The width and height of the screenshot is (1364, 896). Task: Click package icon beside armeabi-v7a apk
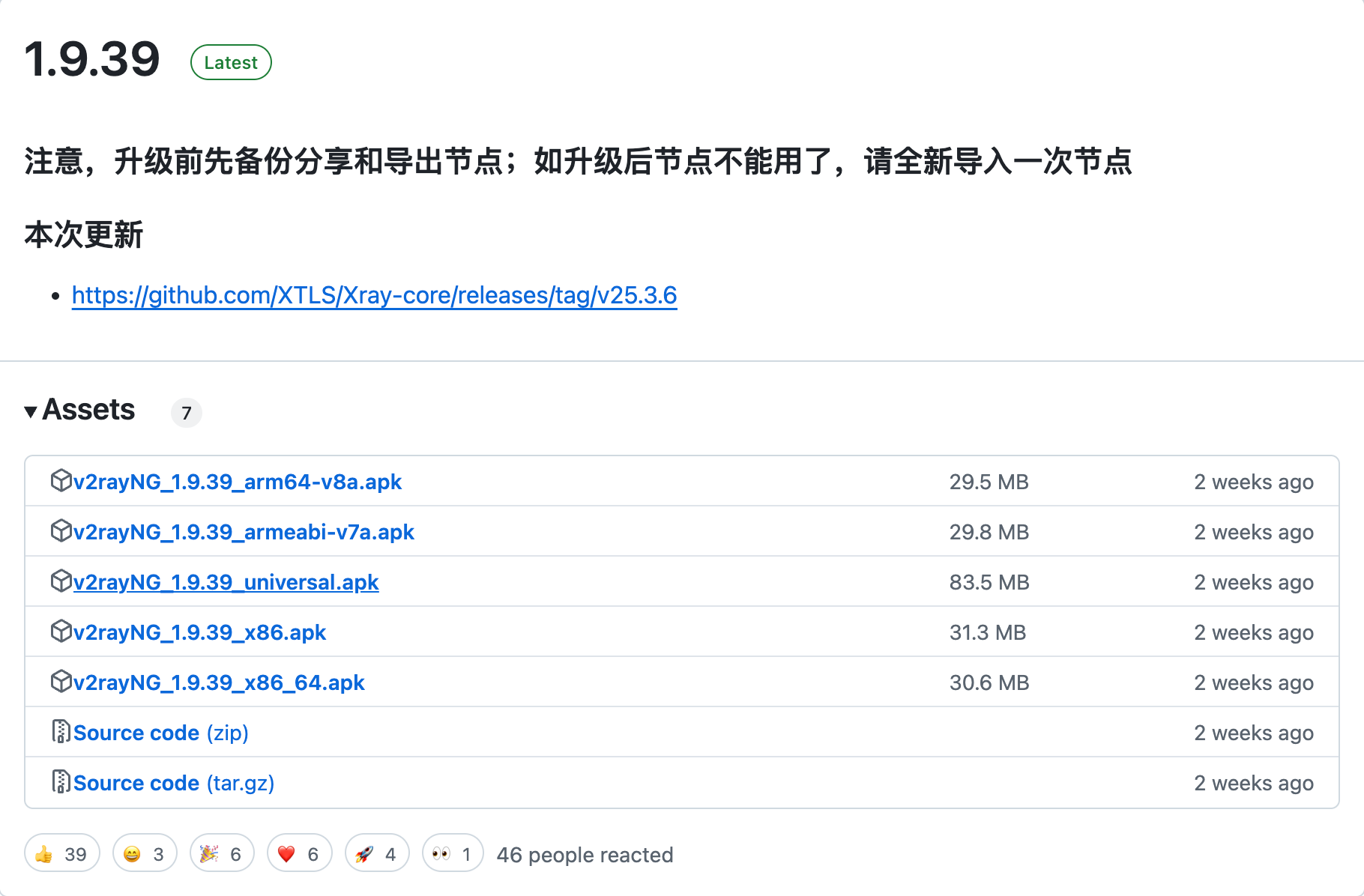pyautogui.click(x=61, y=530)
